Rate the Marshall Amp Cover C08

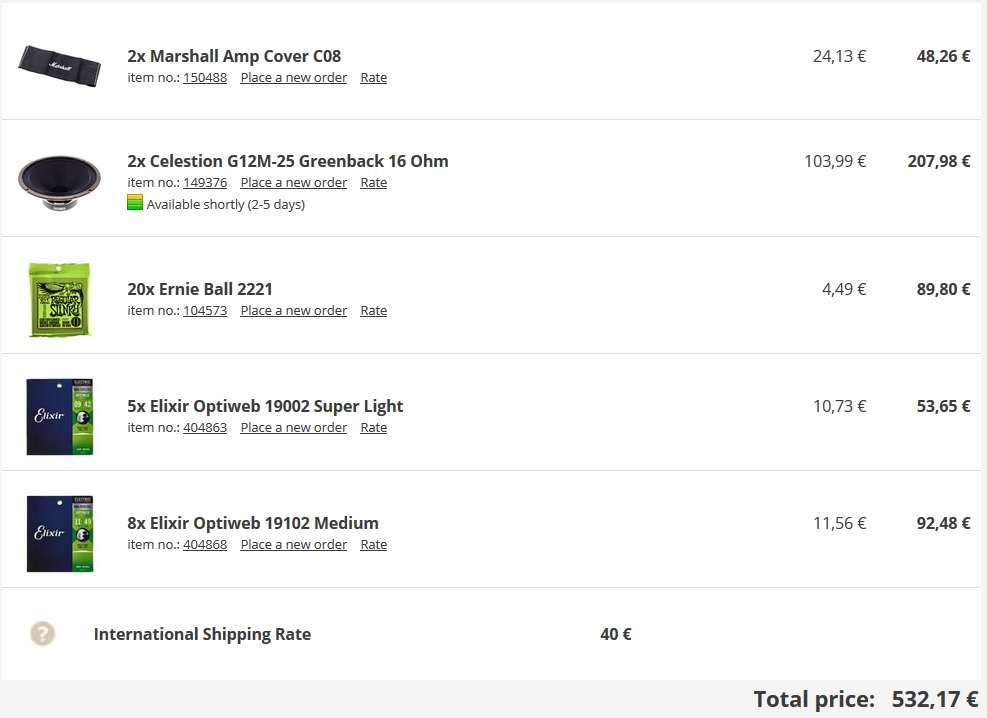click(373, 78)
